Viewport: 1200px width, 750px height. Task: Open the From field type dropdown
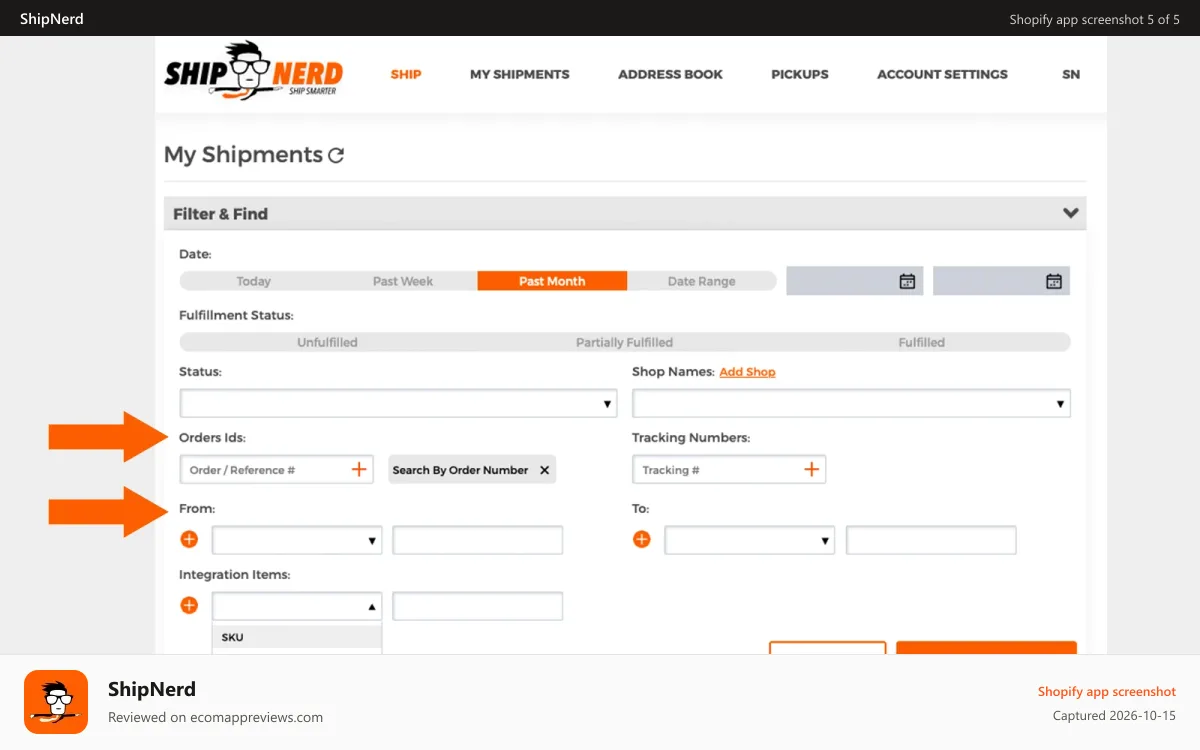pos(297,540)
